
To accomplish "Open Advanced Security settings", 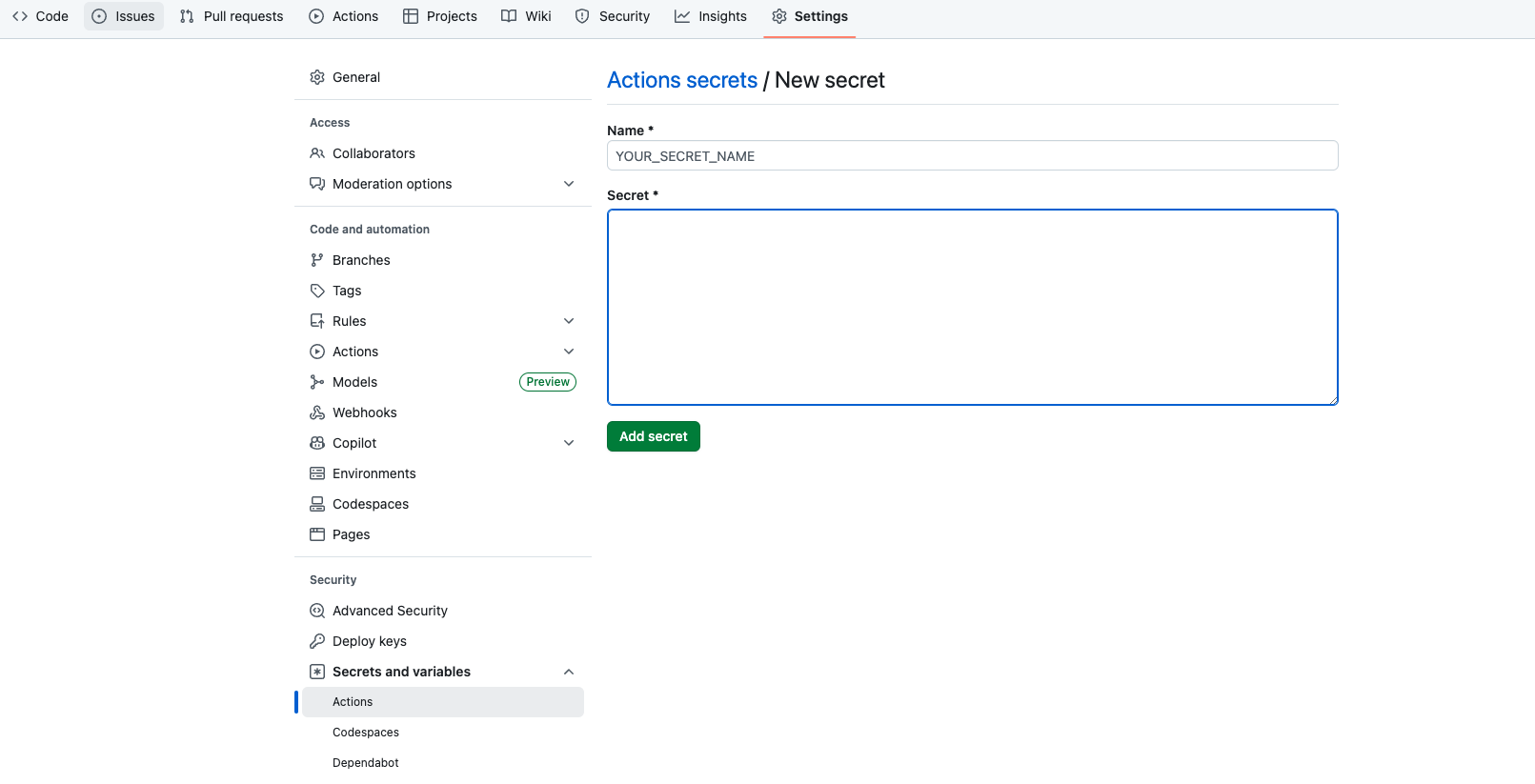I will click(443, 611).
